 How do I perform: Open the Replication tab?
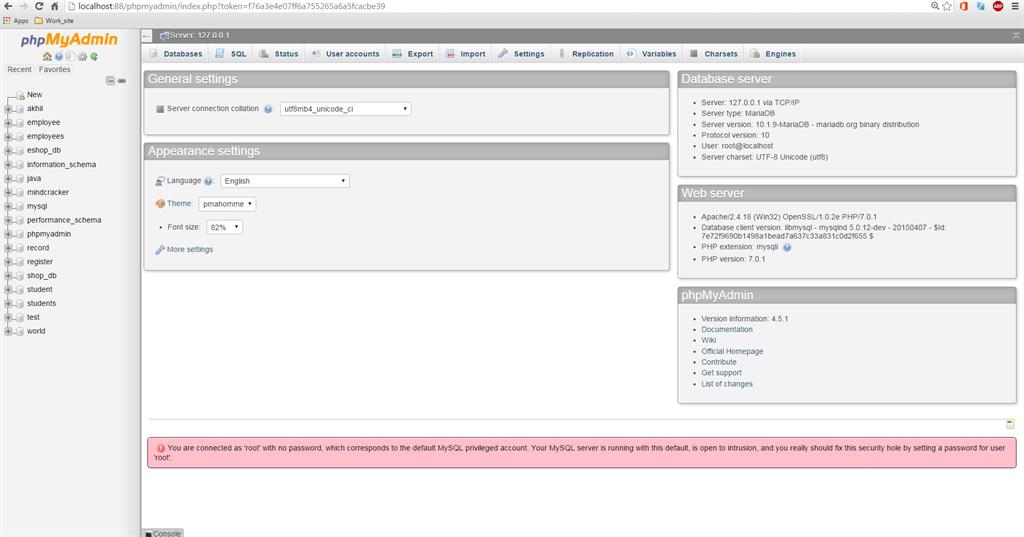coord(586,54)
